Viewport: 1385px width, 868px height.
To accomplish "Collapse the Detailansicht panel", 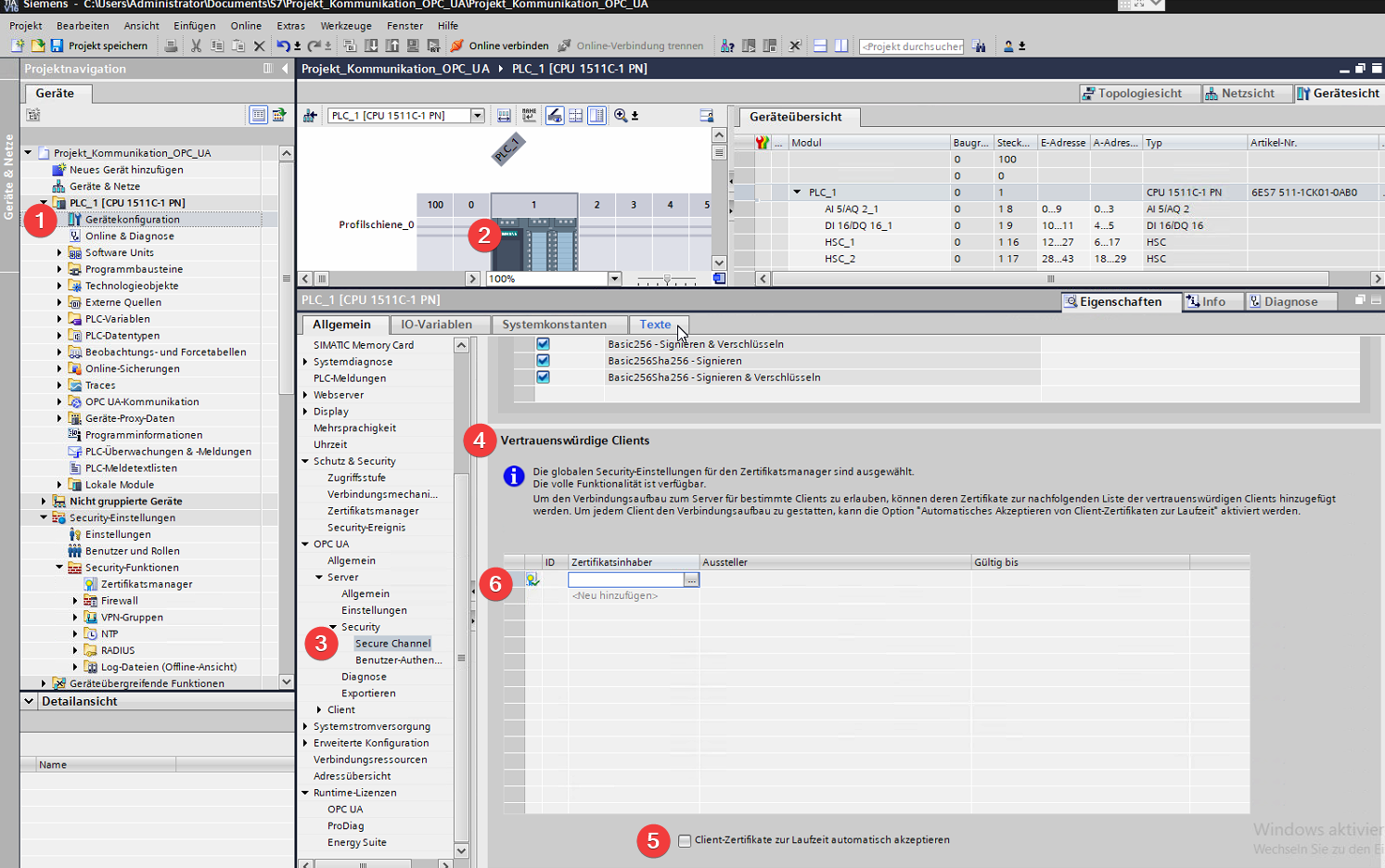I will 29,701.
